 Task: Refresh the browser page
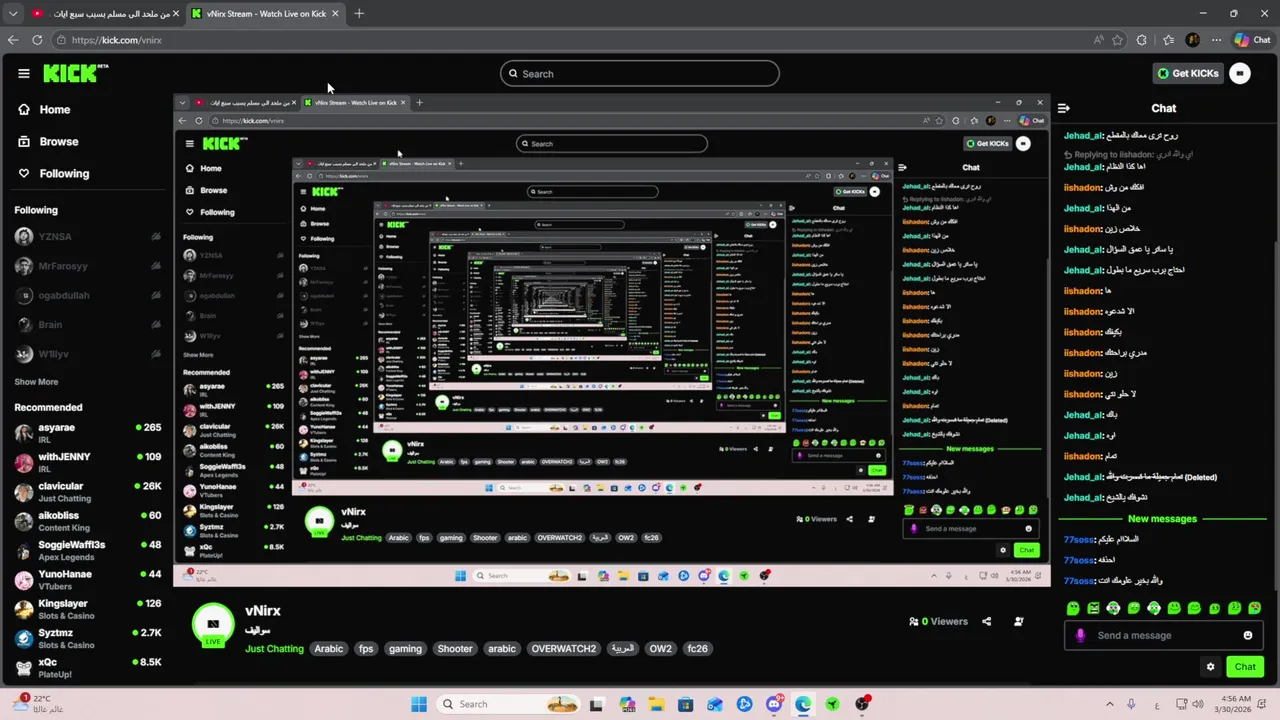(x=37, y=40)
